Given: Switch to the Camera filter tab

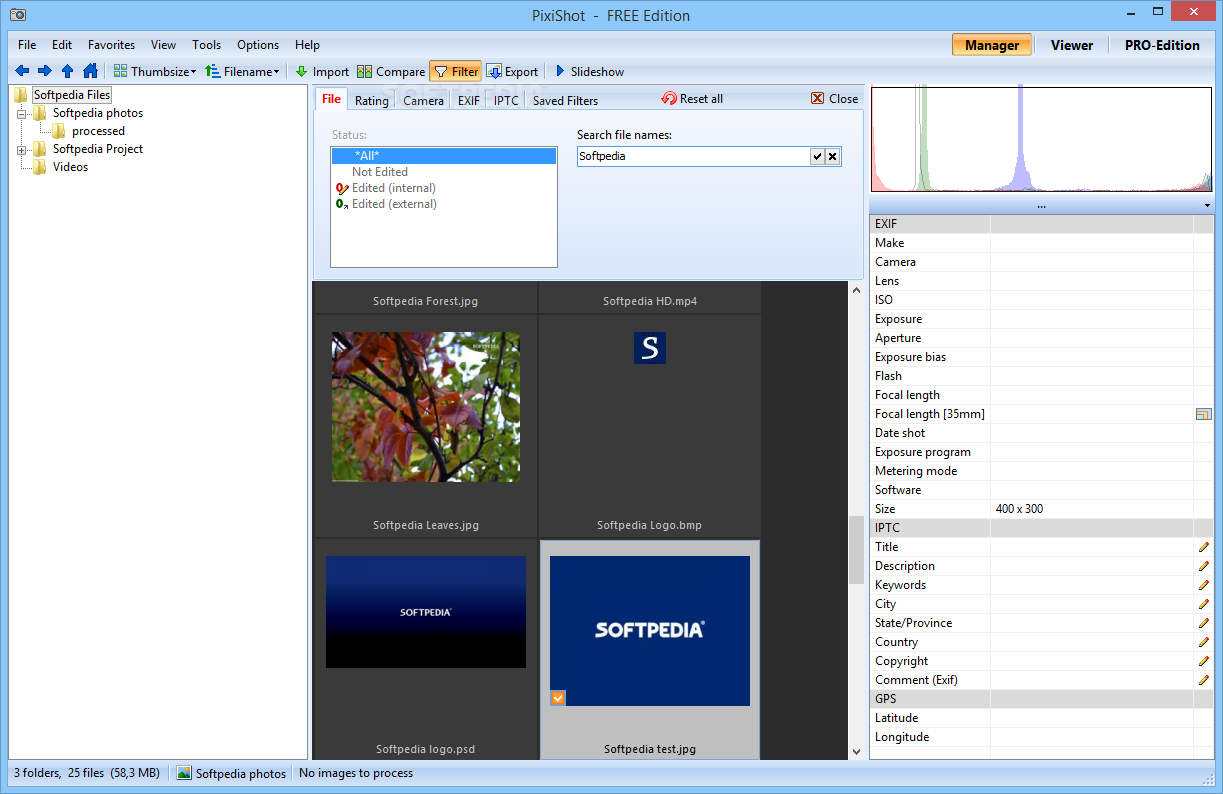Looking at the screenshot, I should (x=423, y=100).
